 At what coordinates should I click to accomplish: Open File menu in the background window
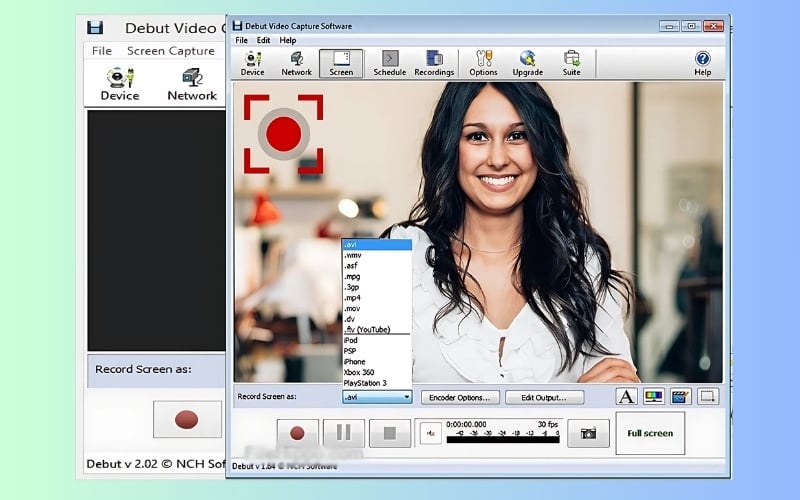click(x=102, y=51)
